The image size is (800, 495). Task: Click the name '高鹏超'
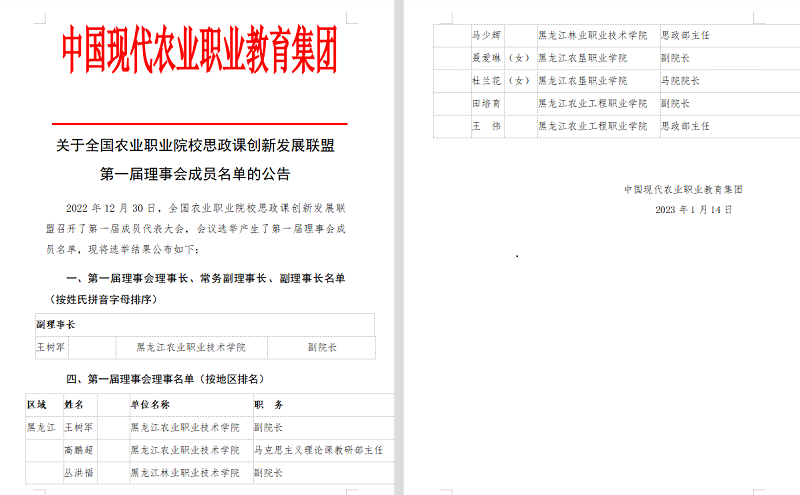click(79, 450)
